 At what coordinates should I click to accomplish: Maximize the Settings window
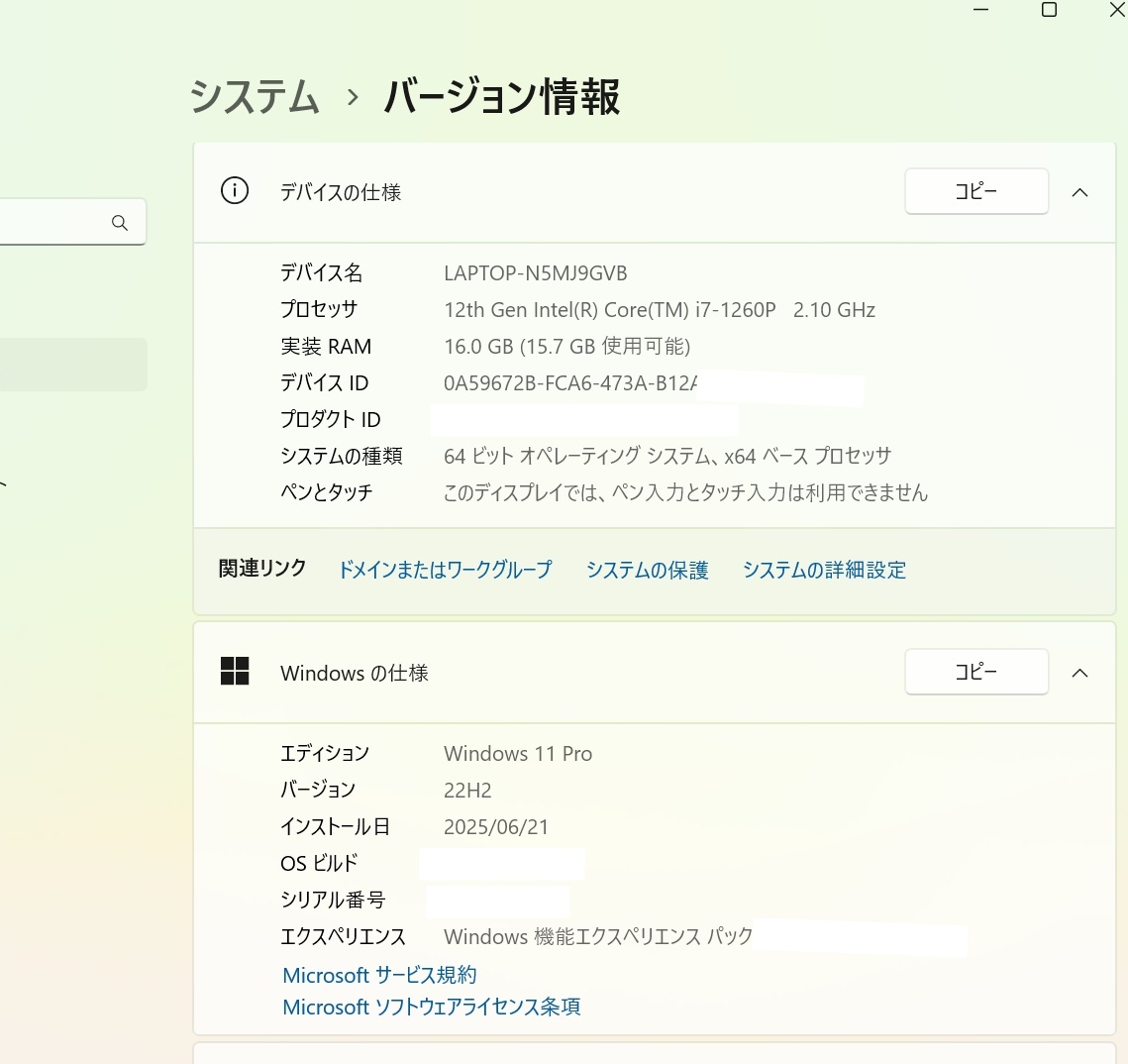point(1049,10)
